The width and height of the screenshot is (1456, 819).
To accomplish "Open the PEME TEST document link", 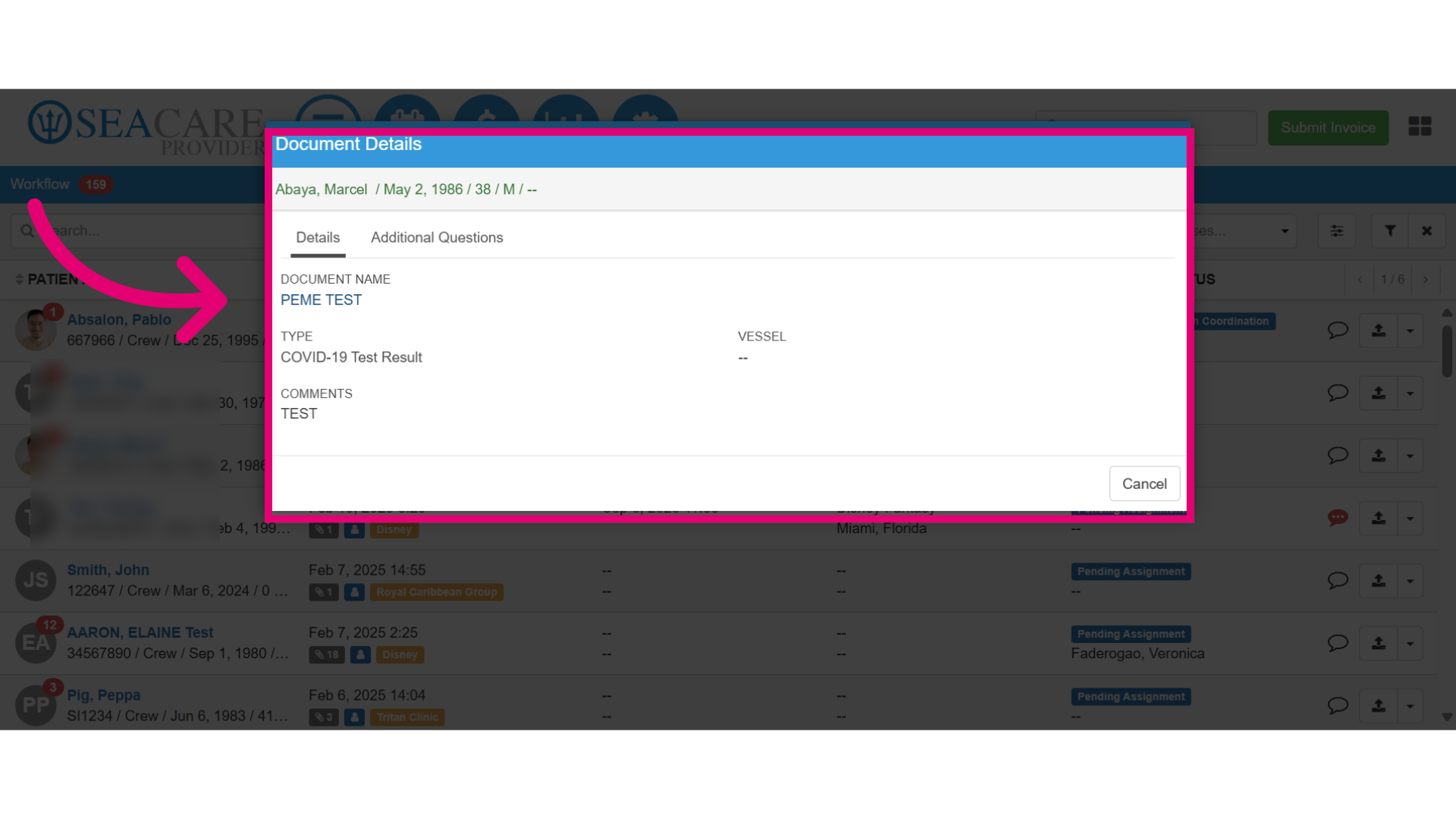I will 321,300.
